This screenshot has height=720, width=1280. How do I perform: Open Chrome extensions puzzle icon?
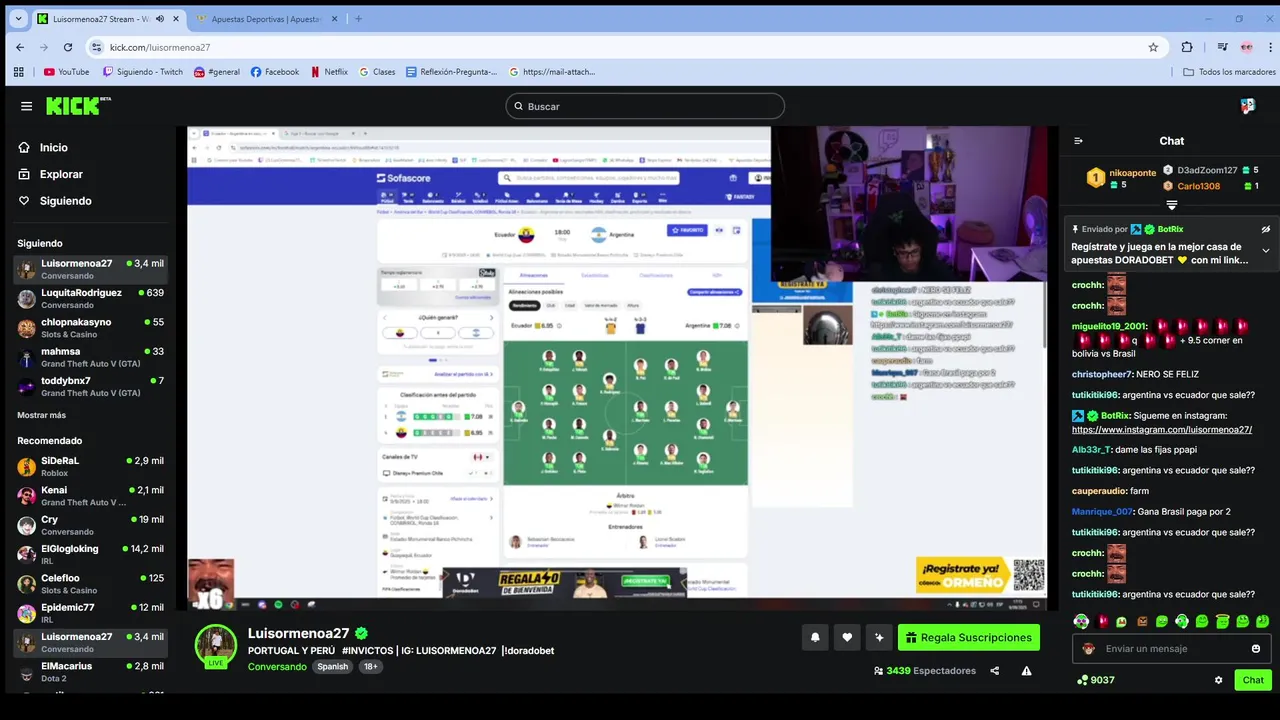[1187, 47]
